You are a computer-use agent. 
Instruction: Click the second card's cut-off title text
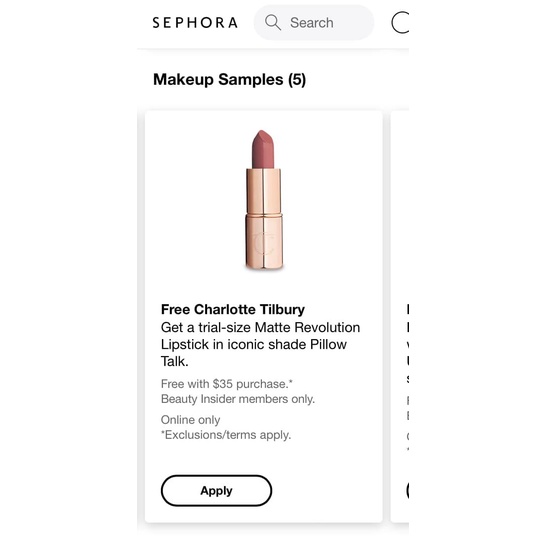point(407,309)
